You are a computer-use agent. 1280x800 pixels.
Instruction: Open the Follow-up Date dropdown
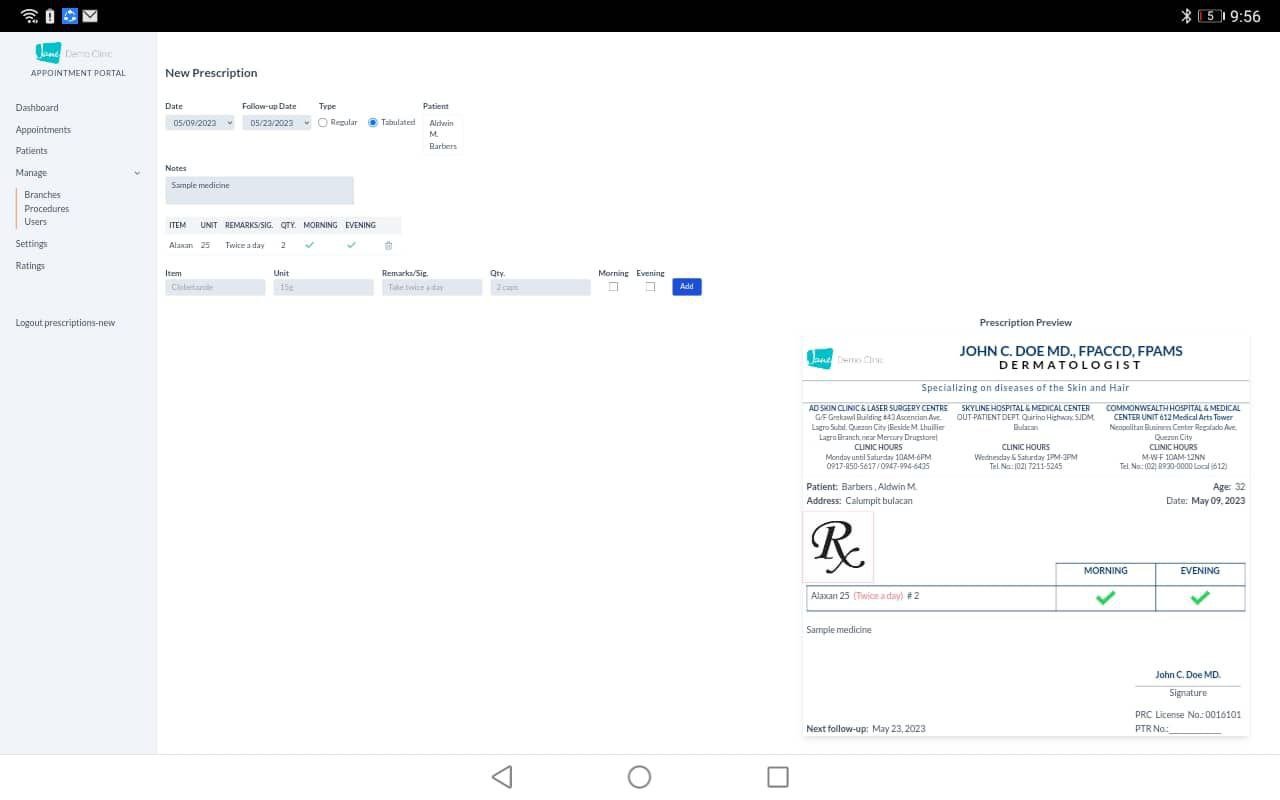point(276,123)
